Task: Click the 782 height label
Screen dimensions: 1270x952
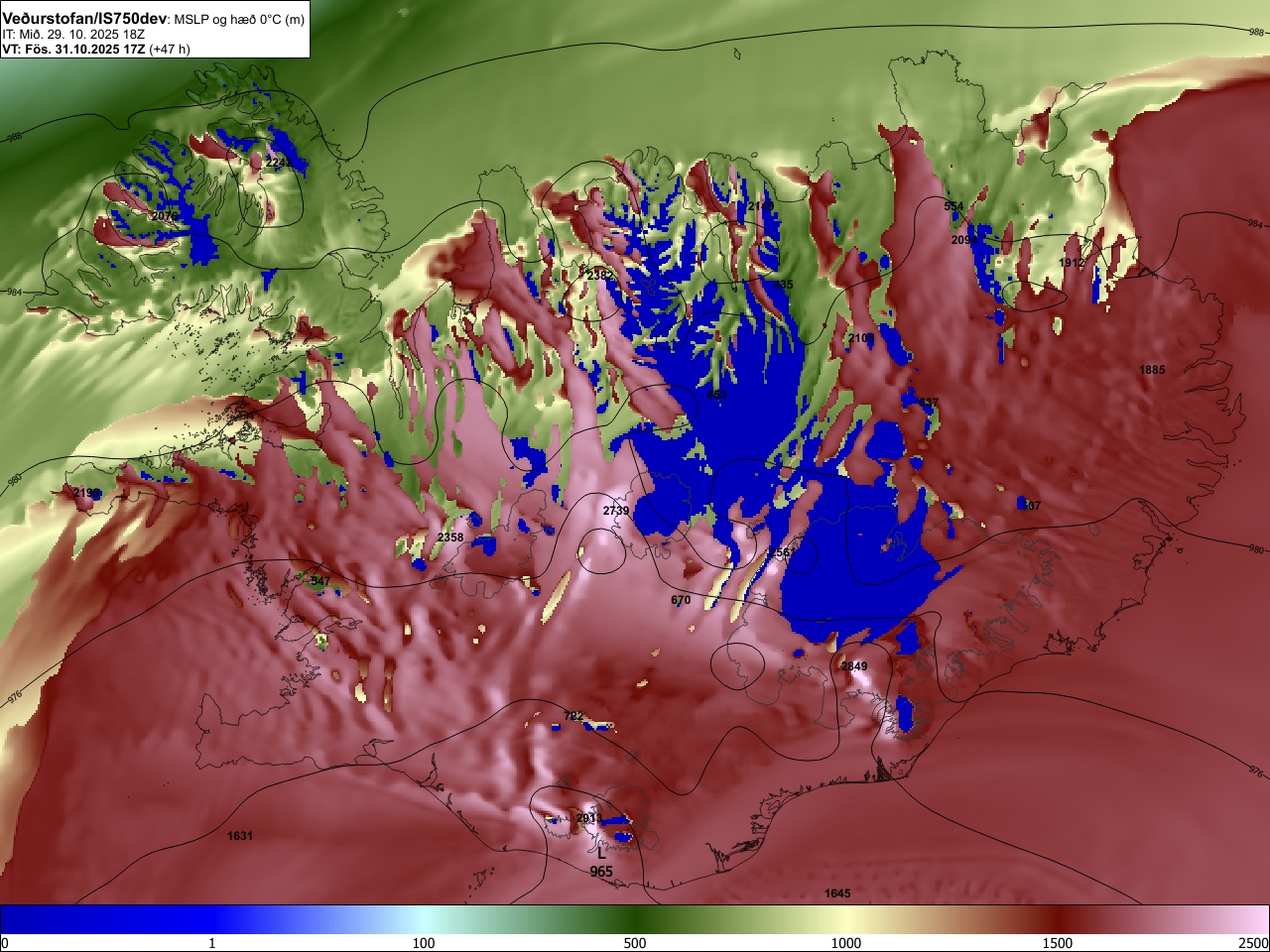Action: tap(573, 716)
